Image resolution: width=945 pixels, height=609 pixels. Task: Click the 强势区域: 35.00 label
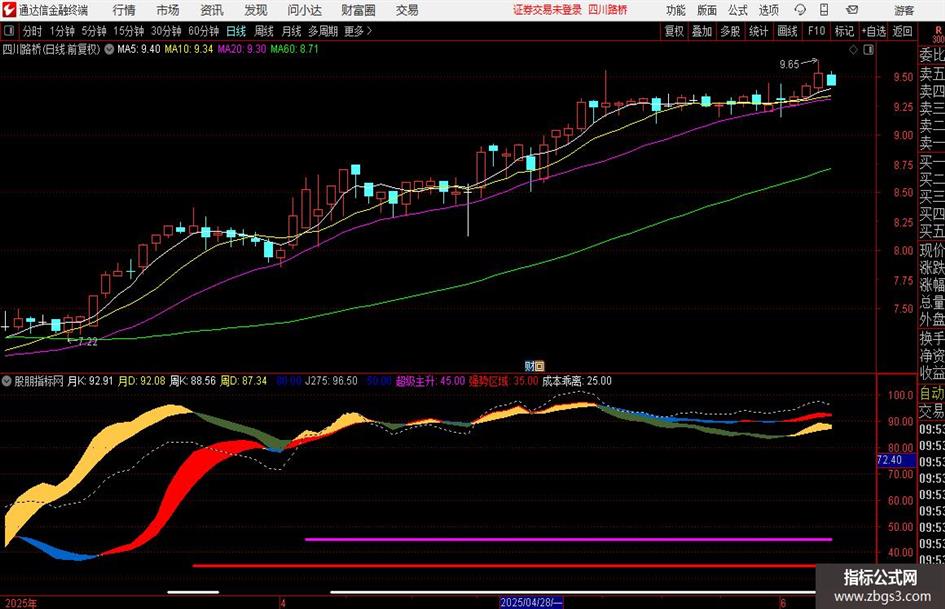pos(503,381)
